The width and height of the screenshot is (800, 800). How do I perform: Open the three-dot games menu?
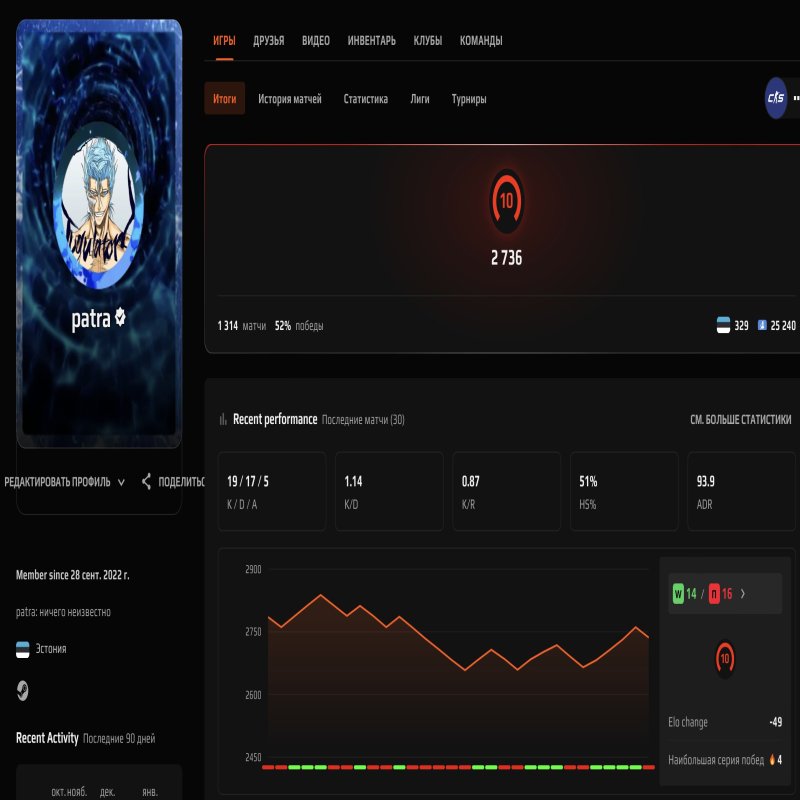coord(796,96)
